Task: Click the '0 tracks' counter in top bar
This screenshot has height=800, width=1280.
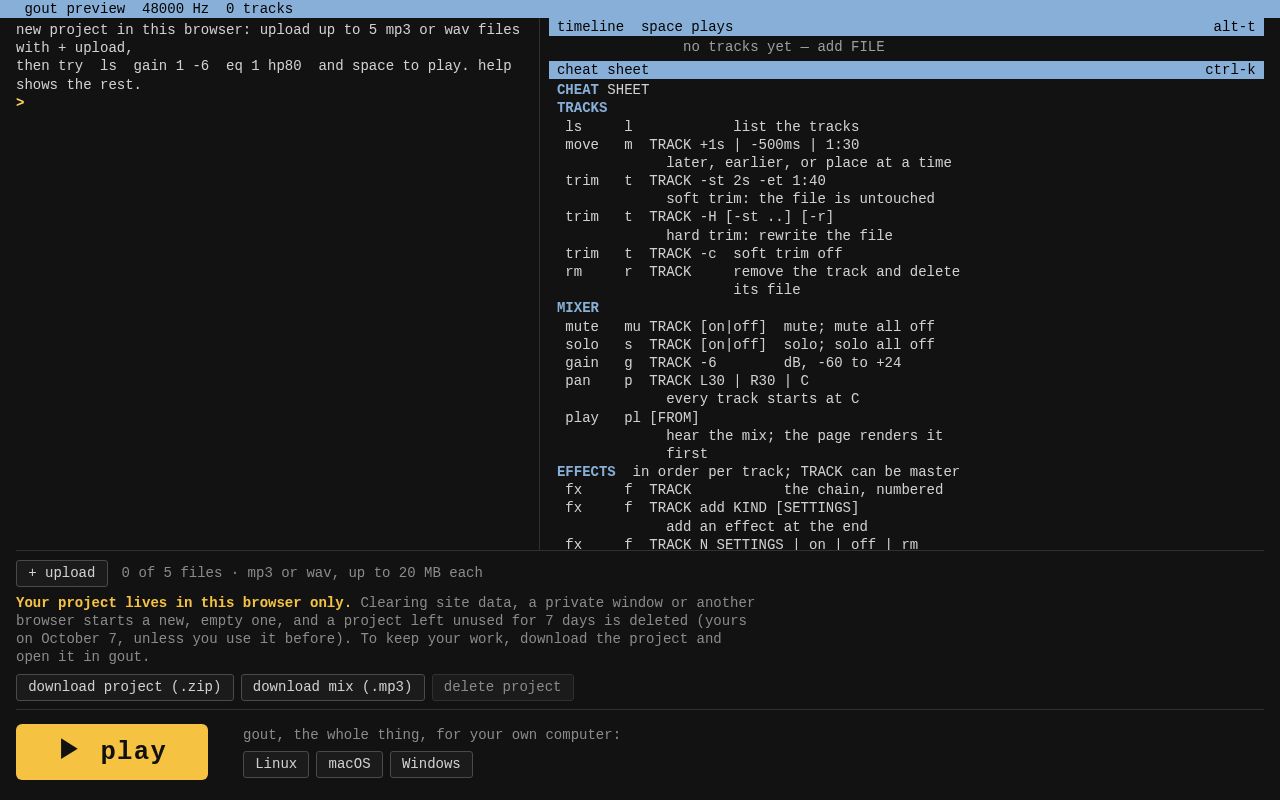Action: [x=259, y=9]
